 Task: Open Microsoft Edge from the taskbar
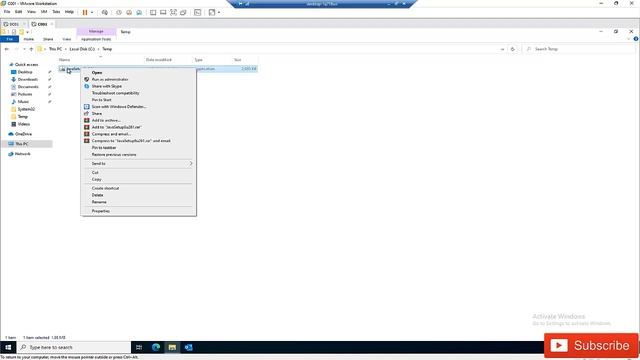tap(156, 347)
